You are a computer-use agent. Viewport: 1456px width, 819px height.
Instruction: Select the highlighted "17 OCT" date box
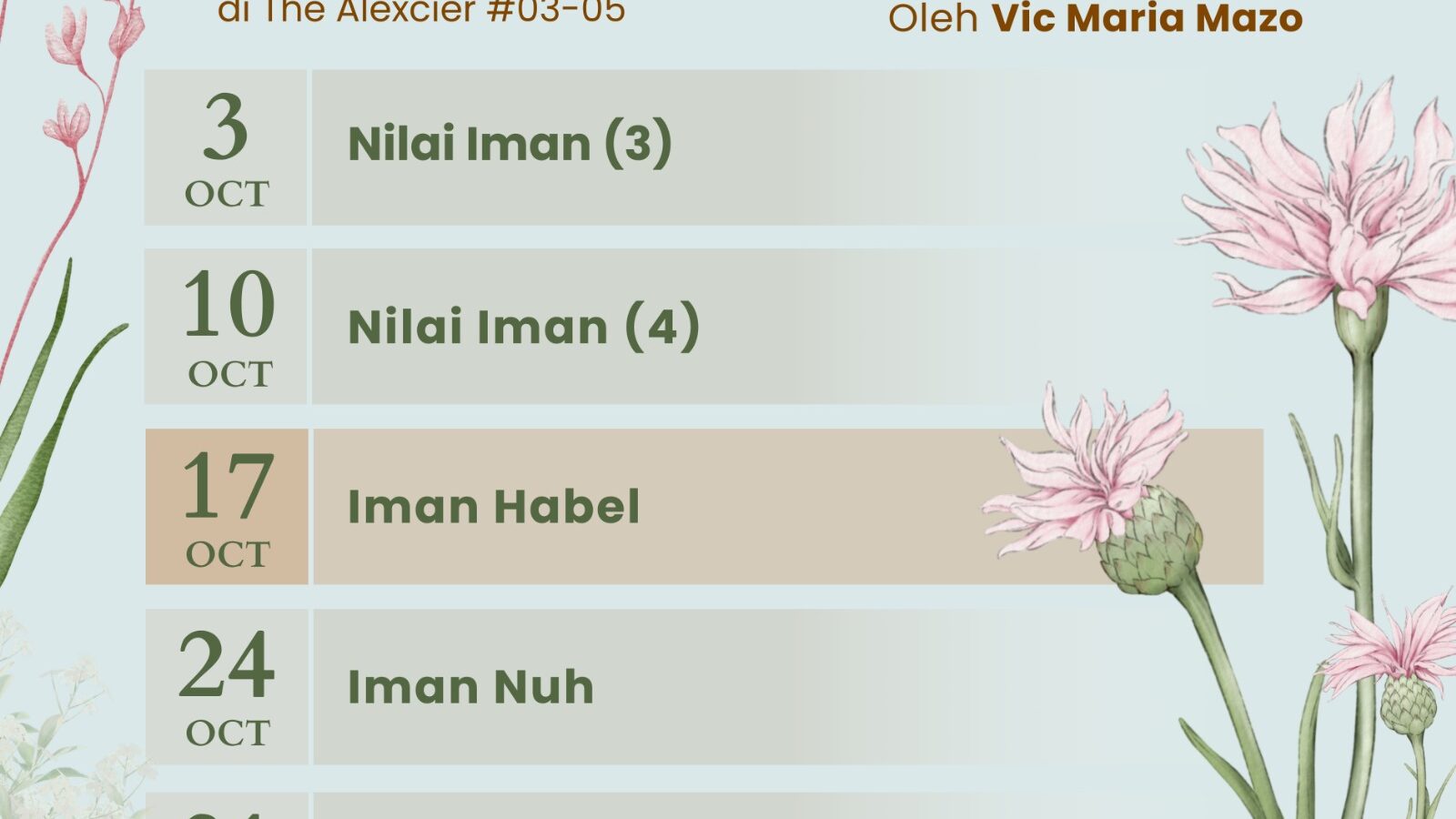coord(227,507)
